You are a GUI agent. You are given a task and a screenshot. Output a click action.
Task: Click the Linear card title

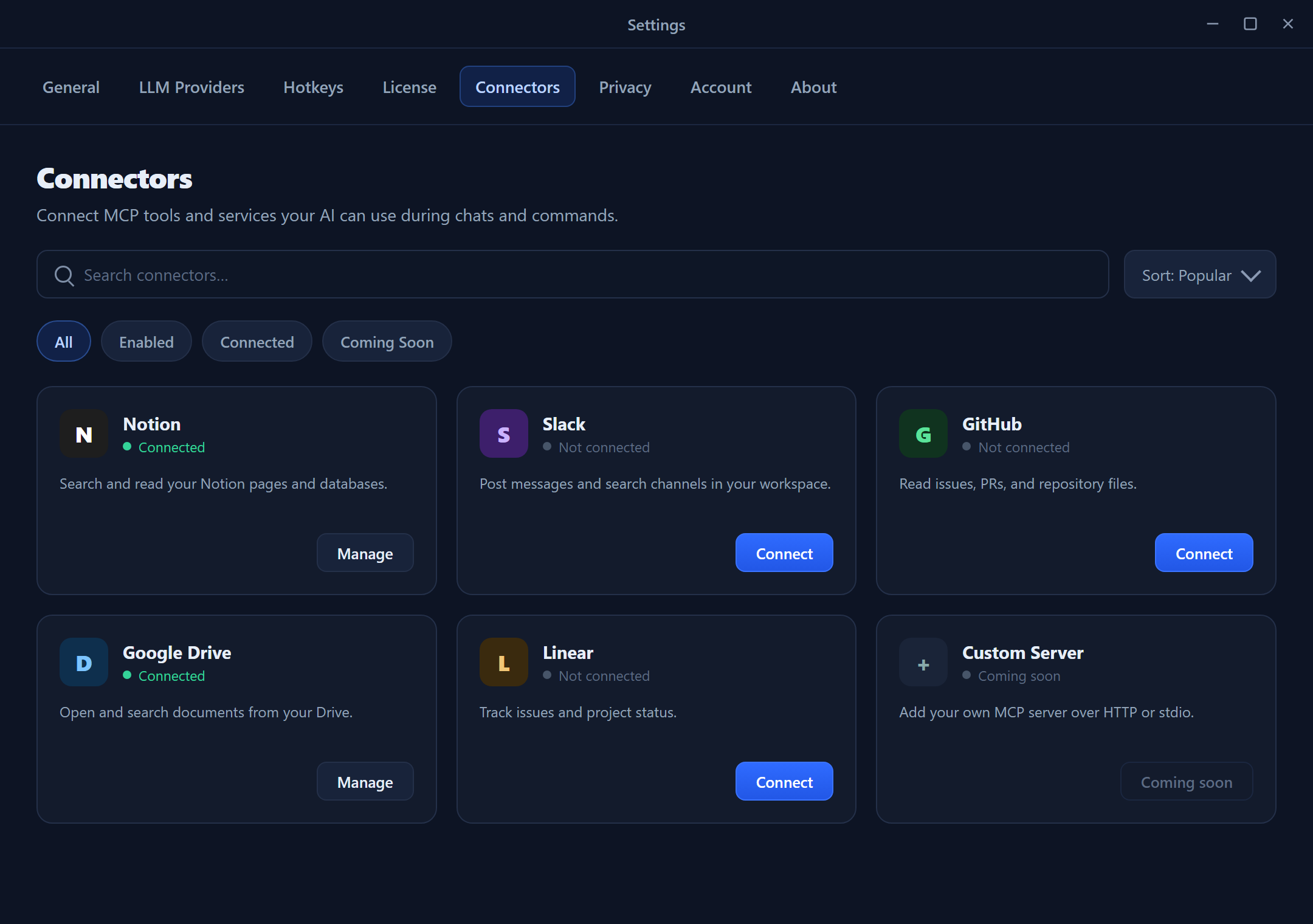pos(568,652)
